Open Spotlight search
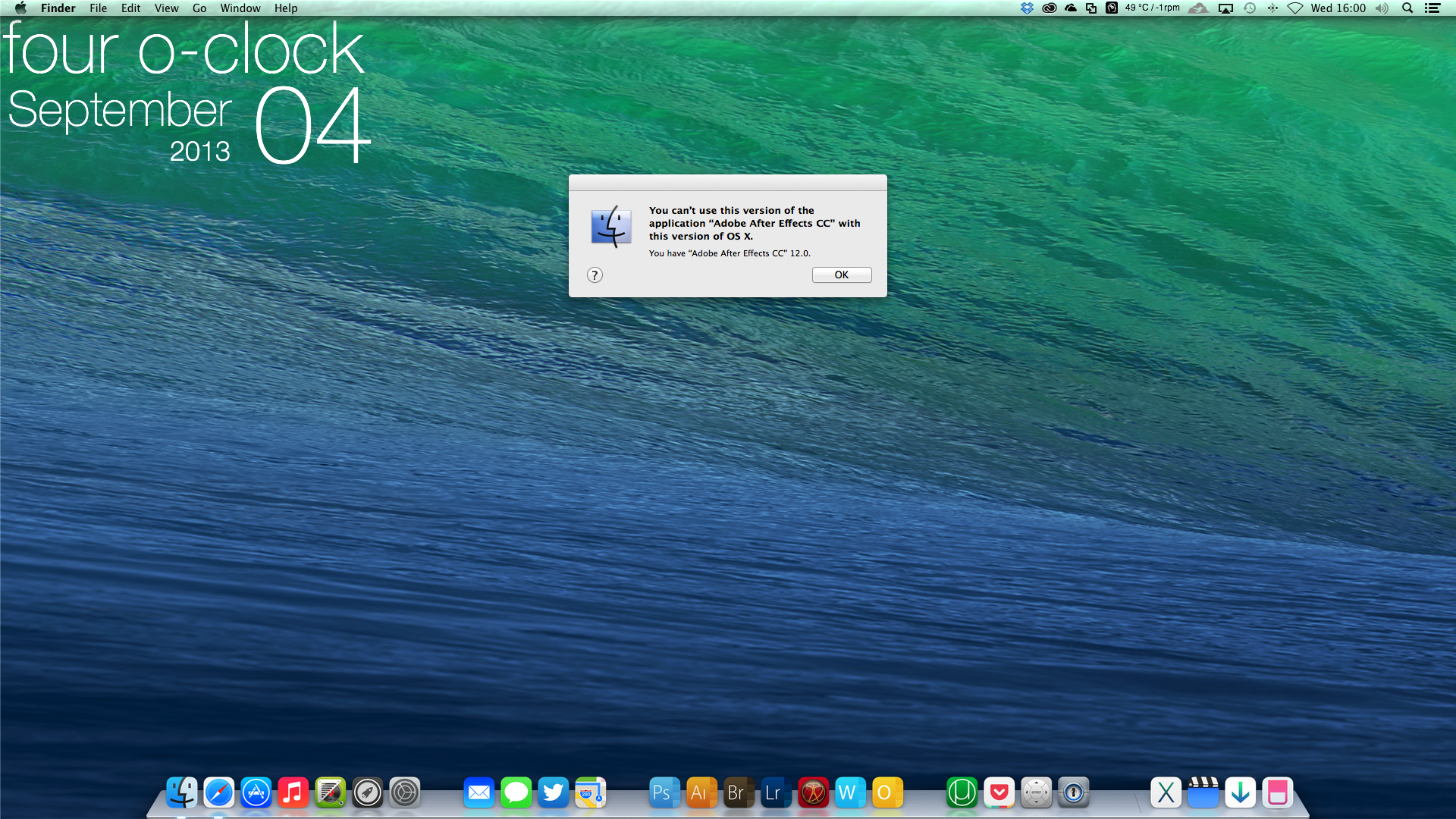1456x819 pixels. coord(1407,8)
